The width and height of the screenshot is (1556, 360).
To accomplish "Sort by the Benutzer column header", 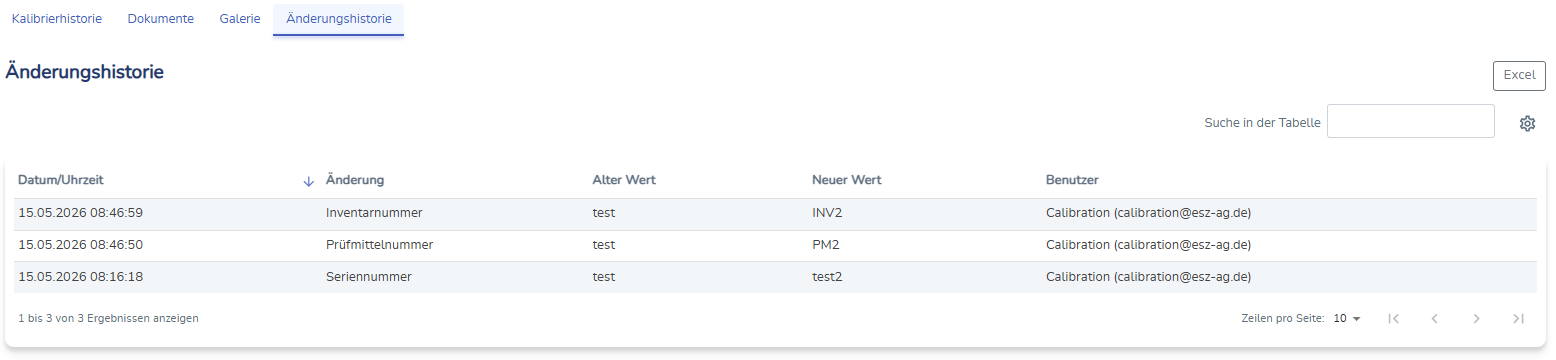I will click(1072, 180).
